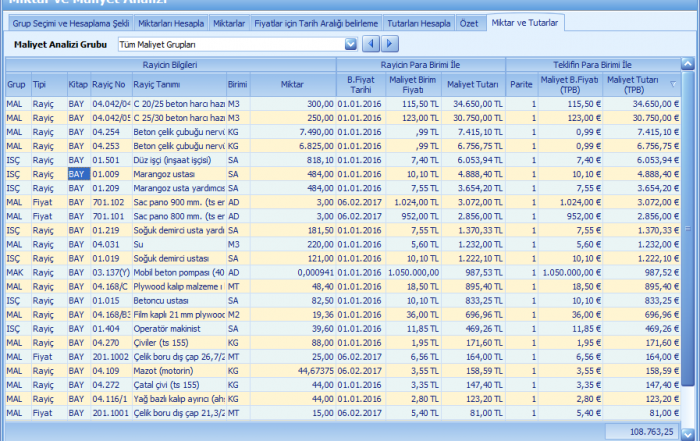Select the highlighted BAY cell for Marangoz ustası
This screenshot has width=700, height=441.
78,173
